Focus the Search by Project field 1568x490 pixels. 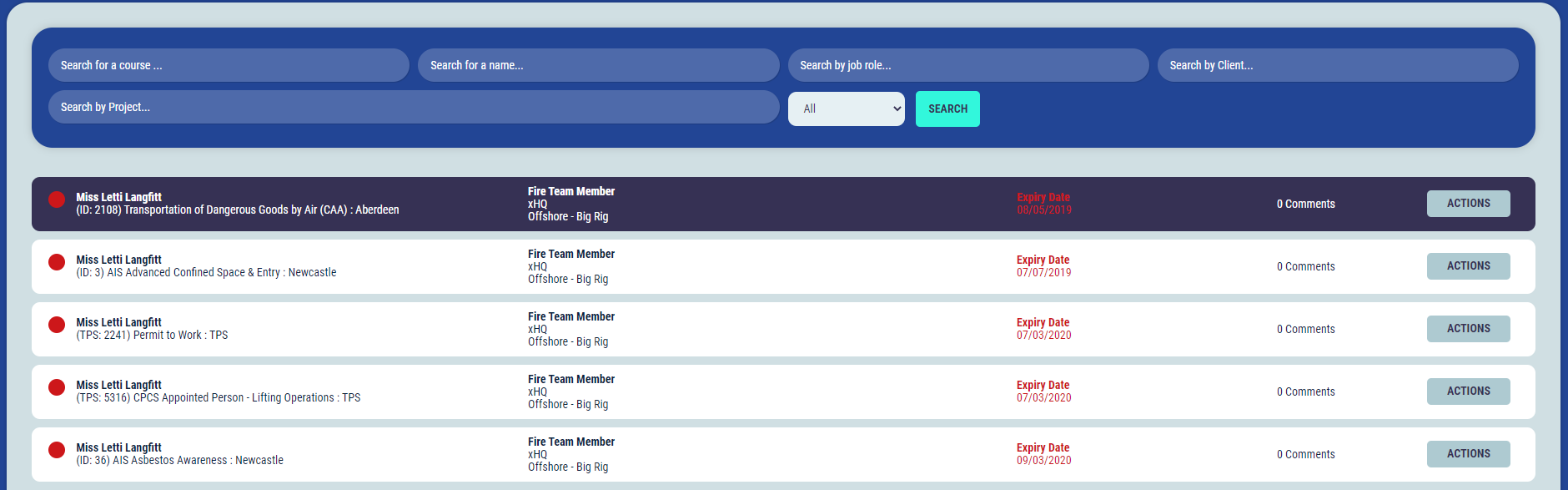click(x=414, y=107)
